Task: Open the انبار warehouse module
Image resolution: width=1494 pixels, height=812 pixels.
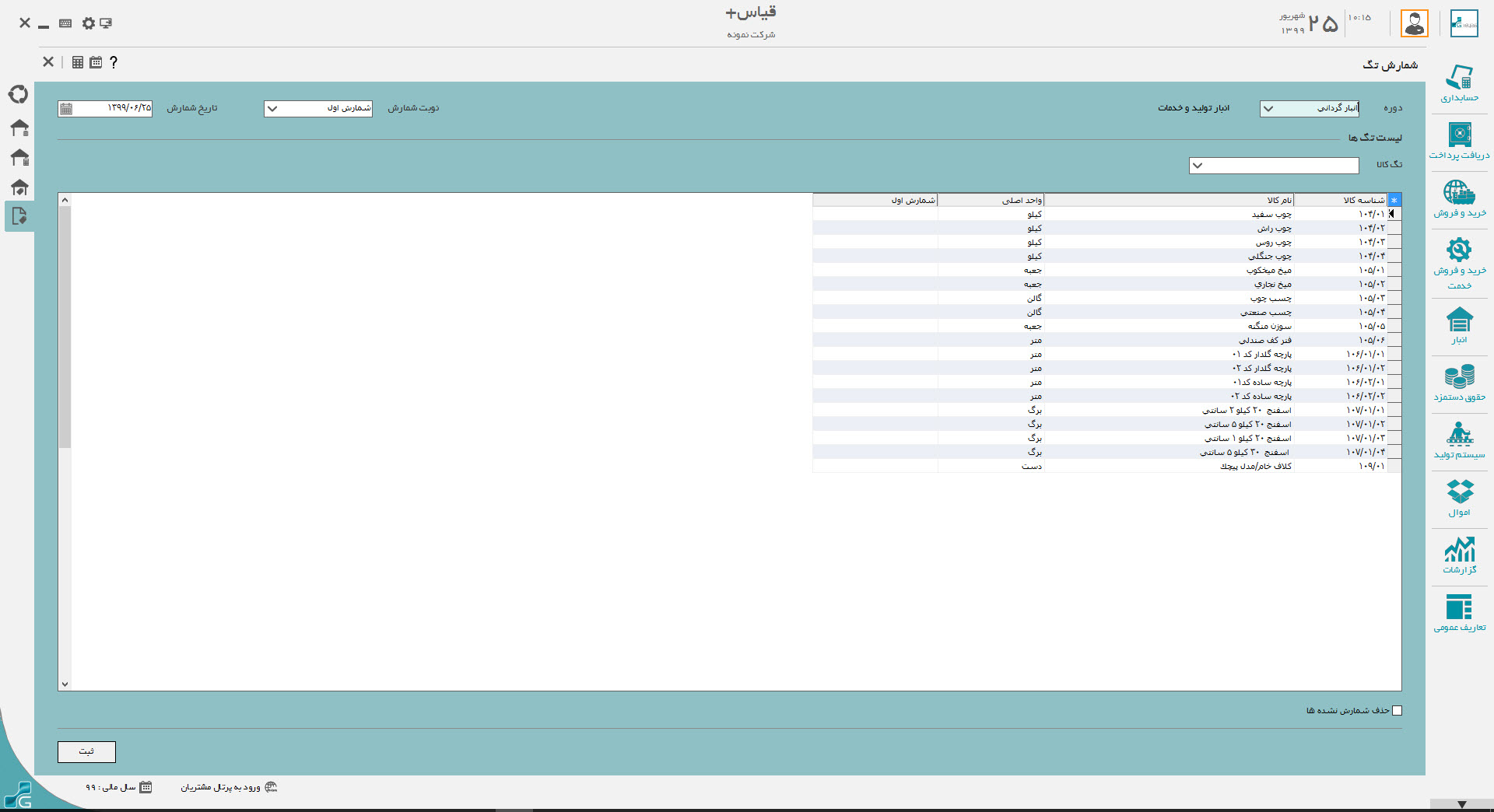Action: pos(1459,325)
